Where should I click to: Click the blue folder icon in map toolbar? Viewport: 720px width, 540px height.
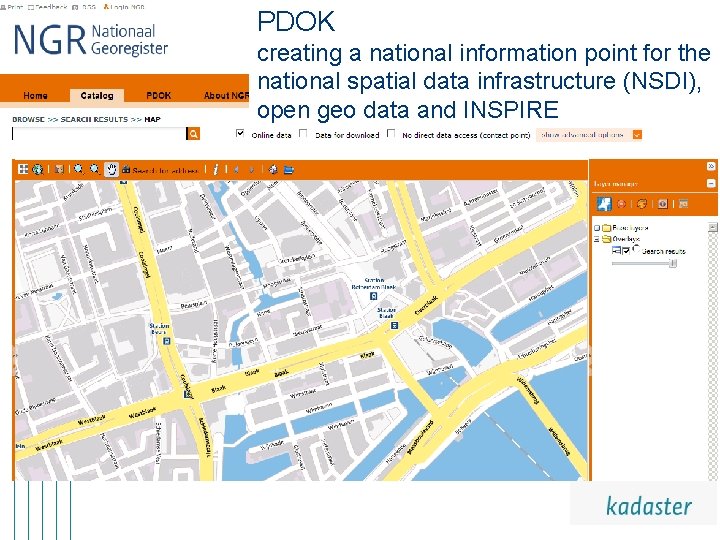[288, 169]
